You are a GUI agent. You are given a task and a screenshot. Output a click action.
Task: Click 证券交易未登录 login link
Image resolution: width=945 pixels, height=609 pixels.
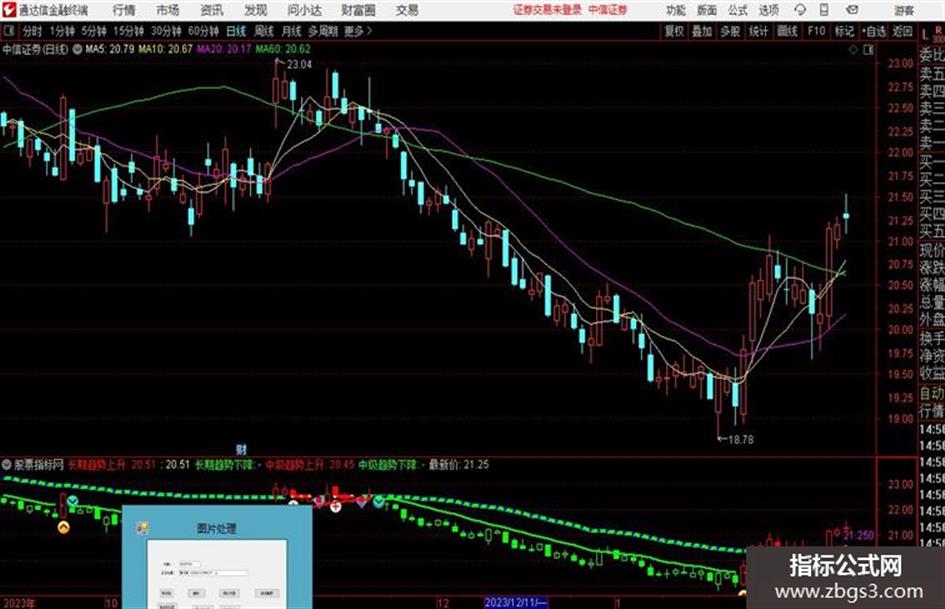tap(547, 10)
